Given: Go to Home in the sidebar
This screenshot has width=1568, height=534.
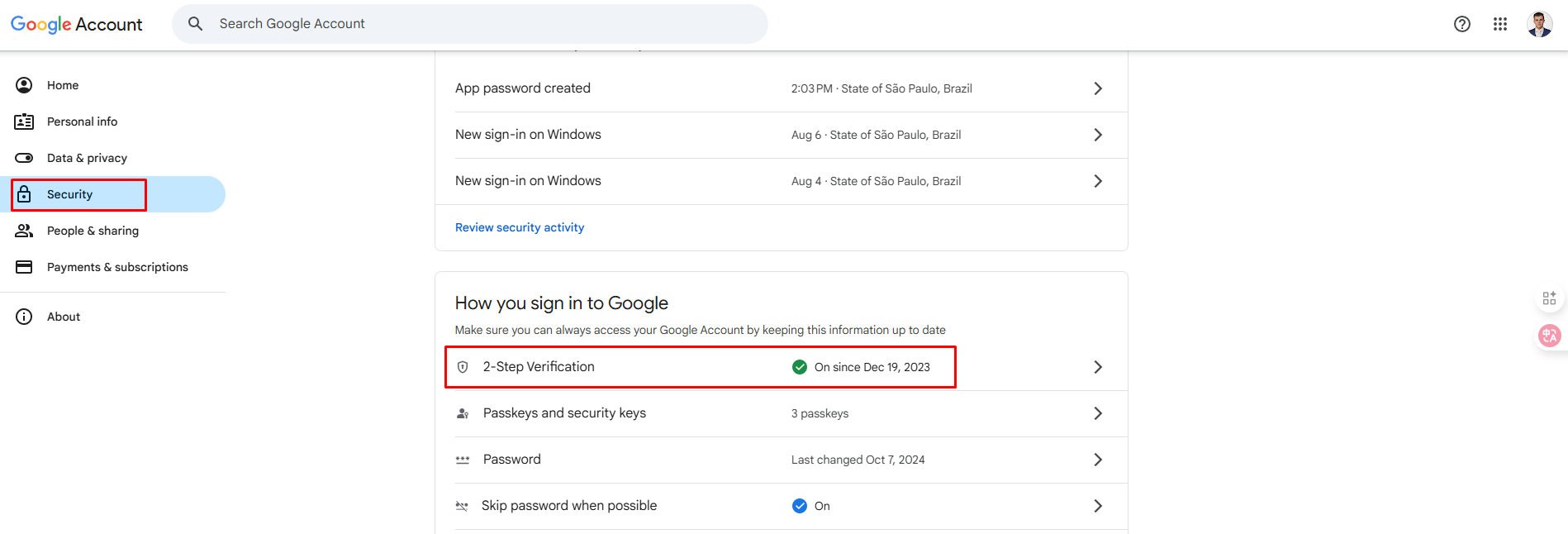Looking at the screenshot, I should point(112,85).
